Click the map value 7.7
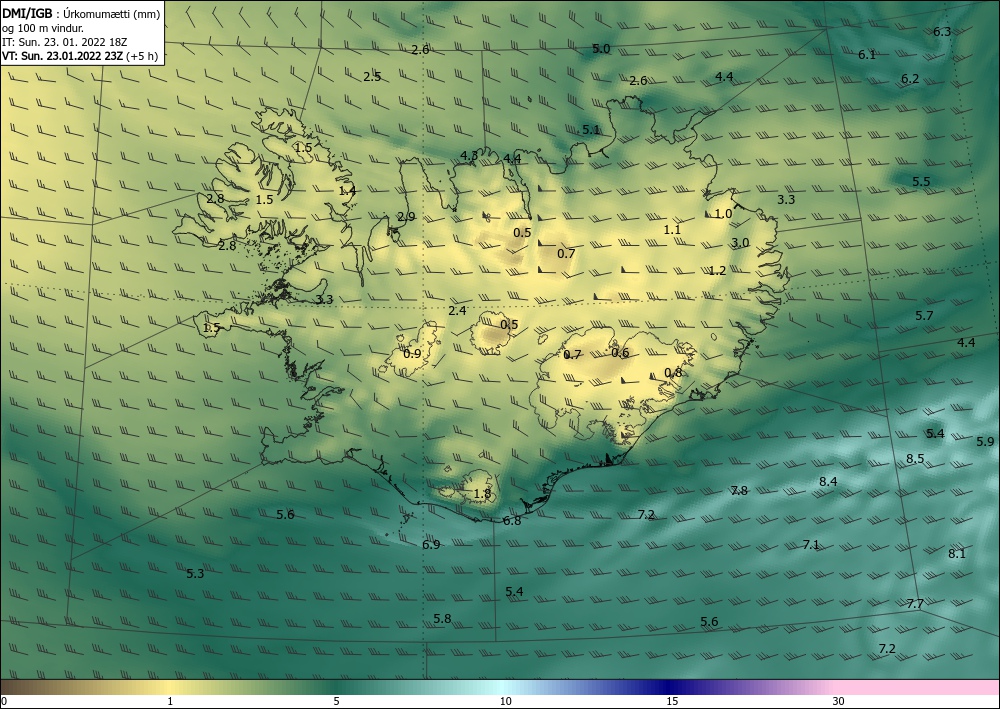1000x709 pixels. click(x=915, y=603)
